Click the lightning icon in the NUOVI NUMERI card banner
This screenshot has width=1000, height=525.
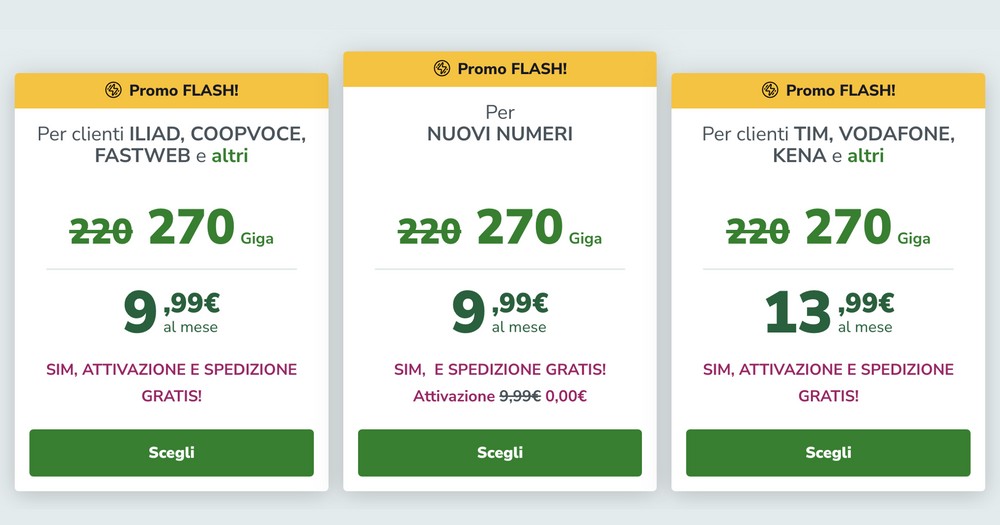coord(442,68)
